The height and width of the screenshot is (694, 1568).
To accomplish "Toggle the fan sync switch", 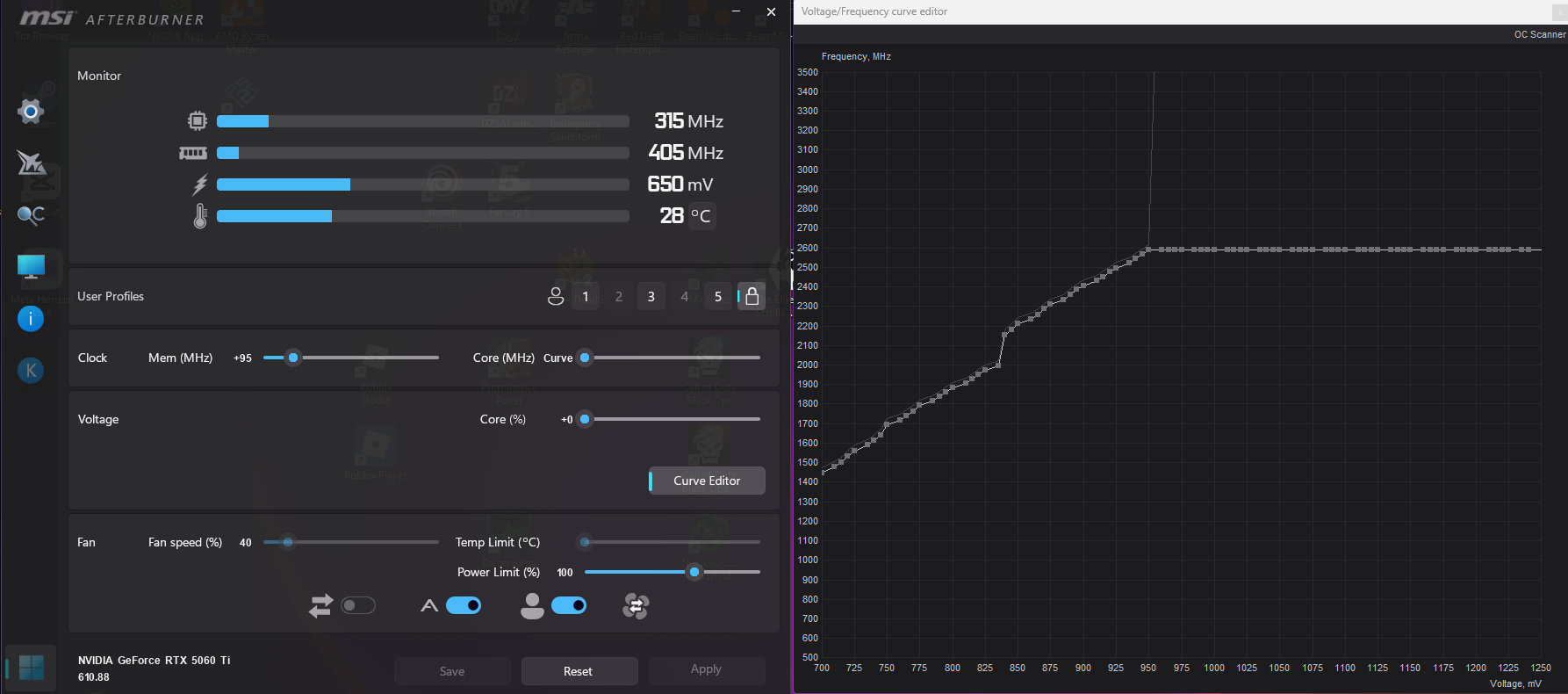I will [358, 605].
